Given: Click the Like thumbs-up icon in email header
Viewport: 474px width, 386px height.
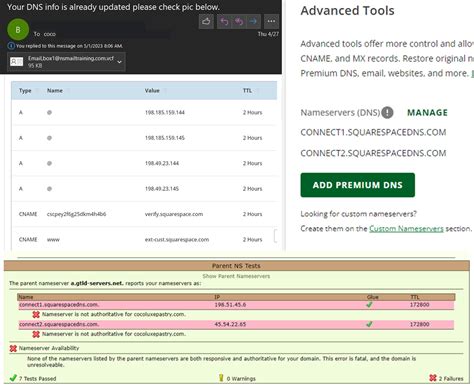Looking at the screenshot, I should point(206,22).
